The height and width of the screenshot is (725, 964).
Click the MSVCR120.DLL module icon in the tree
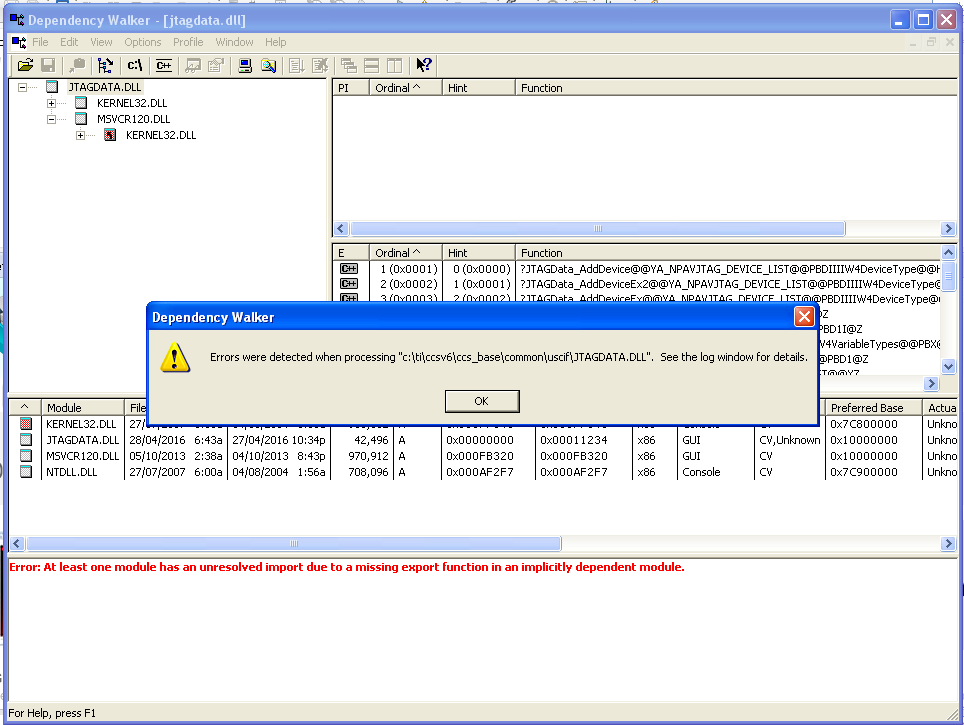point(81,119)
